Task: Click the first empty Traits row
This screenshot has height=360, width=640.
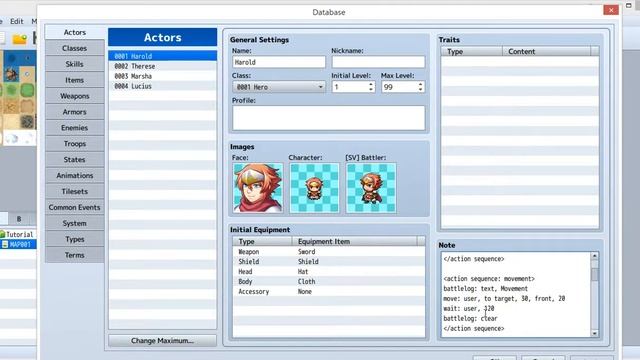Action: coord(520,62)
